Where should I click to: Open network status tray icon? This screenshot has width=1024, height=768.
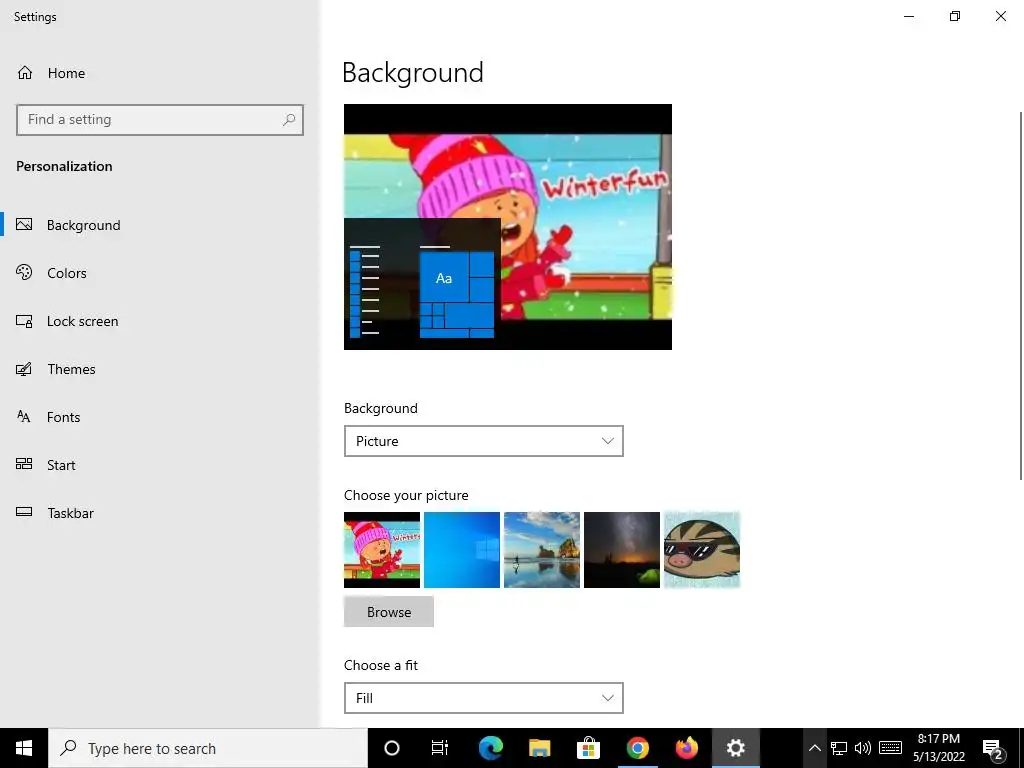coord(839,748)
